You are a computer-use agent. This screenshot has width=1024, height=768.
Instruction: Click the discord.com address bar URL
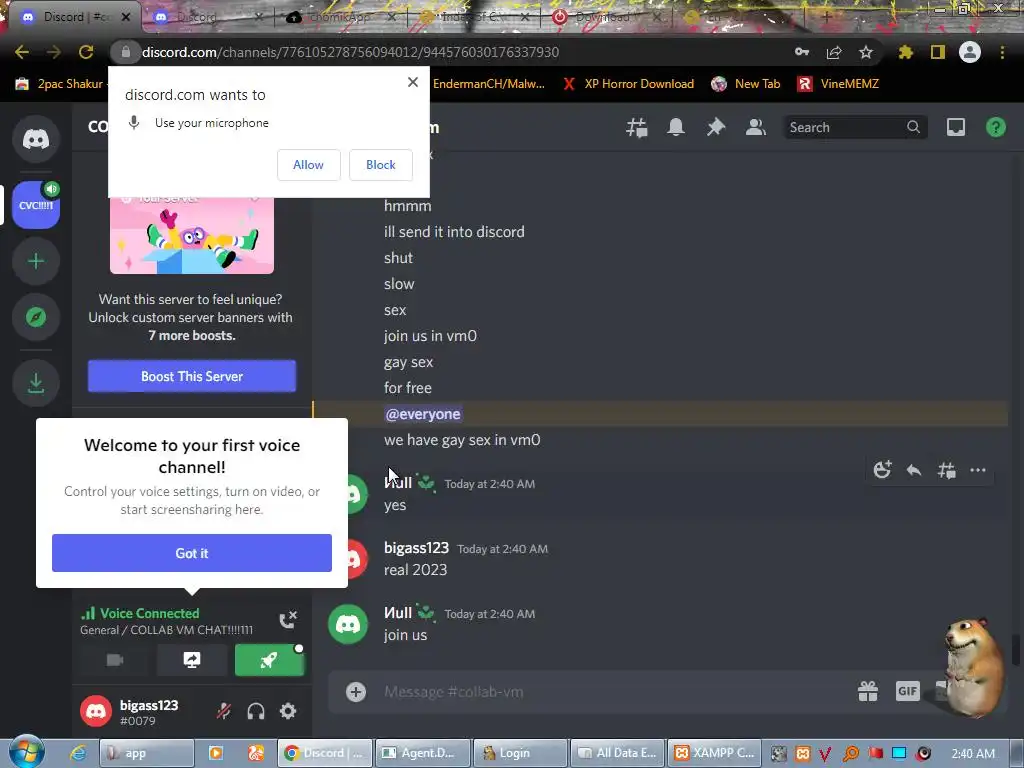[350, 52]
